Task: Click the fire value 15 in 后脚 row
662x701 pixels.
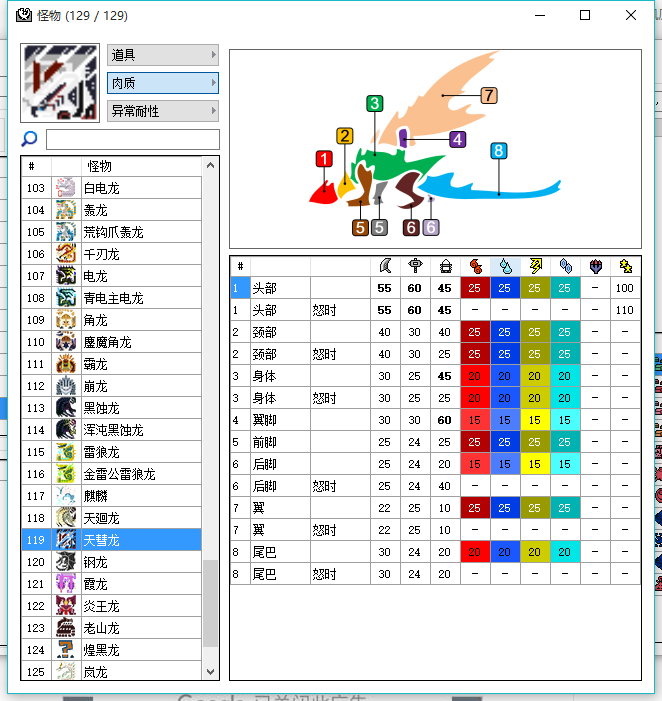Action: pos(475,464)
